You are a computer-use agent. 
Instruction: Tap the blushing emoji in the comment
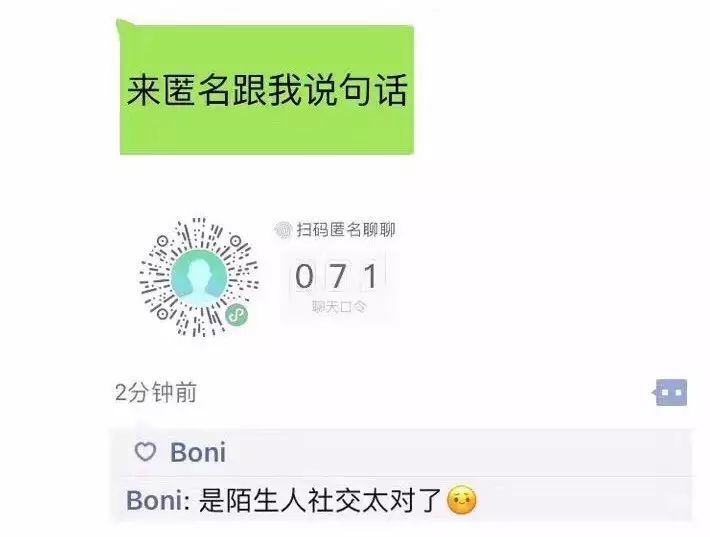coord(461,501)
